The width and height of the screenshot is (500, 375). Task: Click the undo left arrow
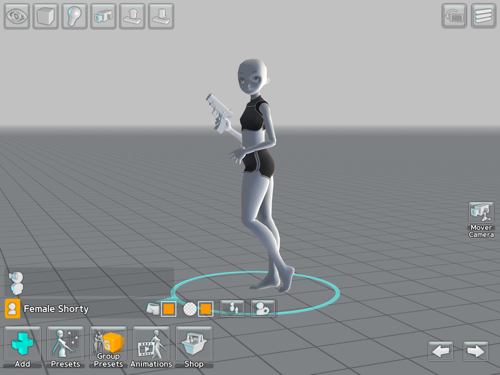pos(441,351)
